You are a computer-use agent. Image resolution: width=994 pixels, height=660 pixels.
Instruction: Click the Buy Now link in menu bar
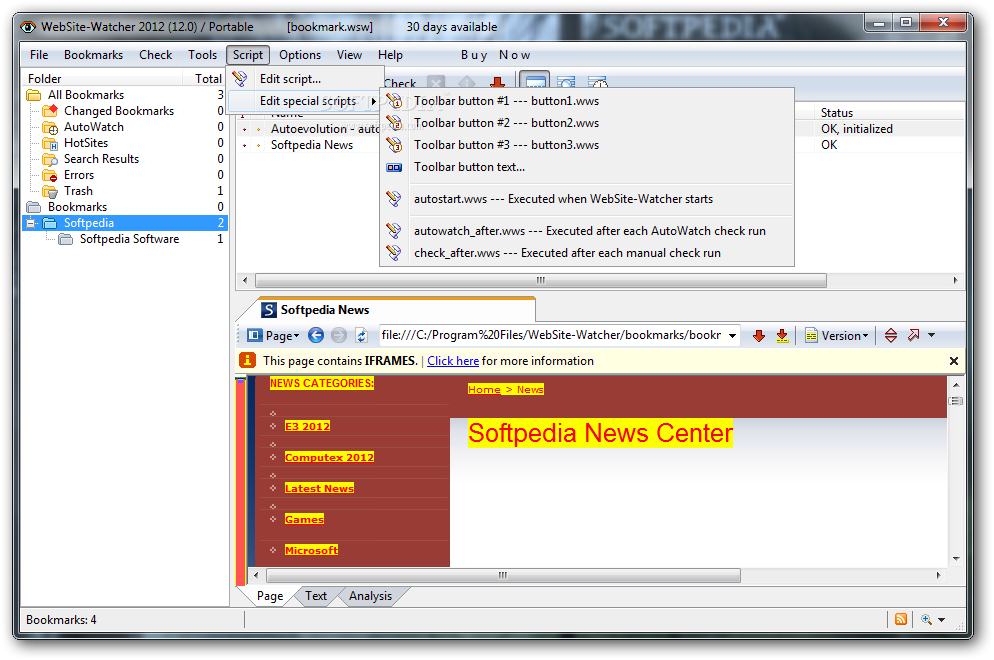pos(495,55)
